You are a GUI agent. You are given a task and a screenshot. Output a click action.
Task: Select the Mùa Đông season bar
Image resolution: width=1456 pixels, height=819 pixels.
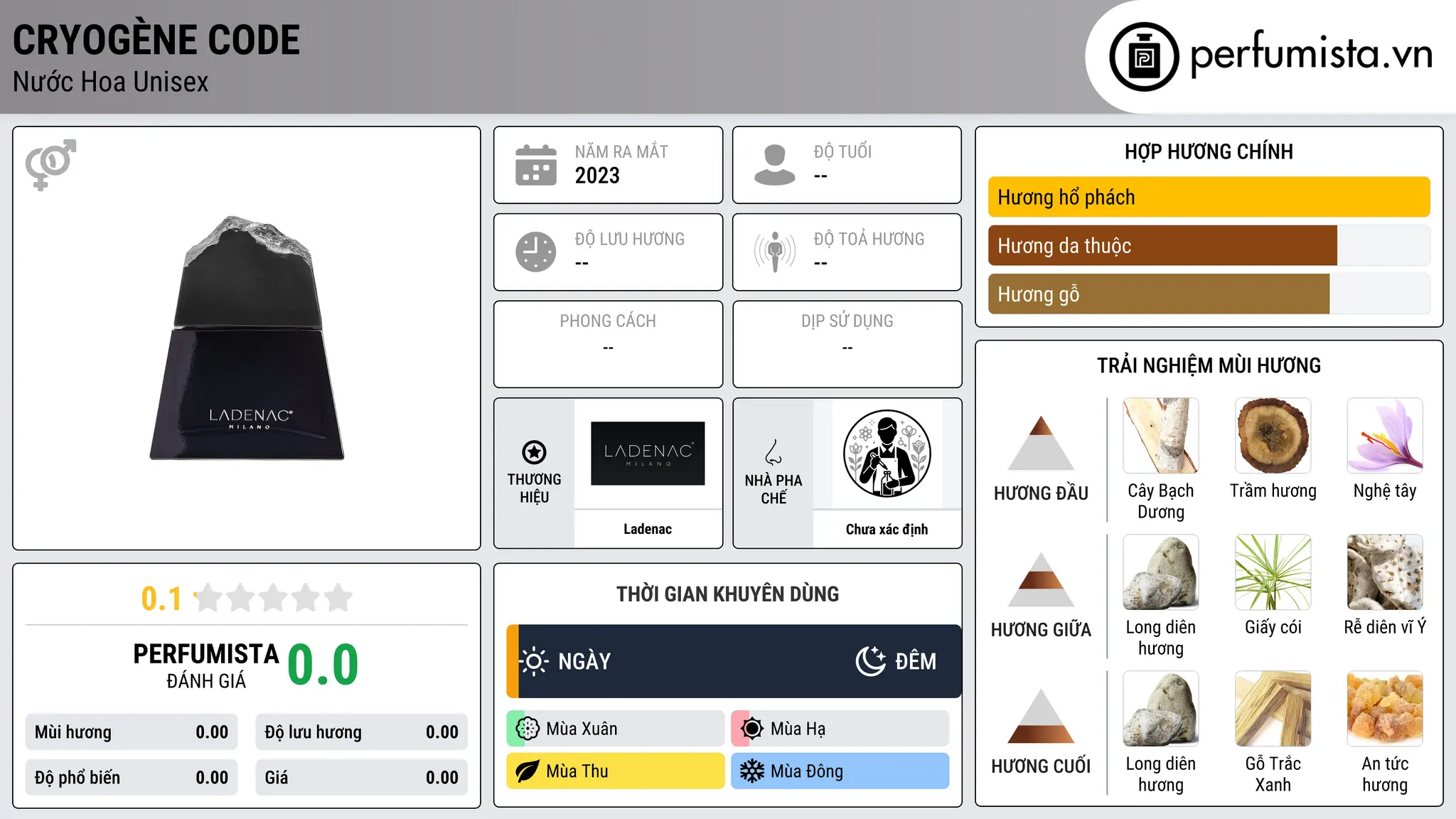840,771
